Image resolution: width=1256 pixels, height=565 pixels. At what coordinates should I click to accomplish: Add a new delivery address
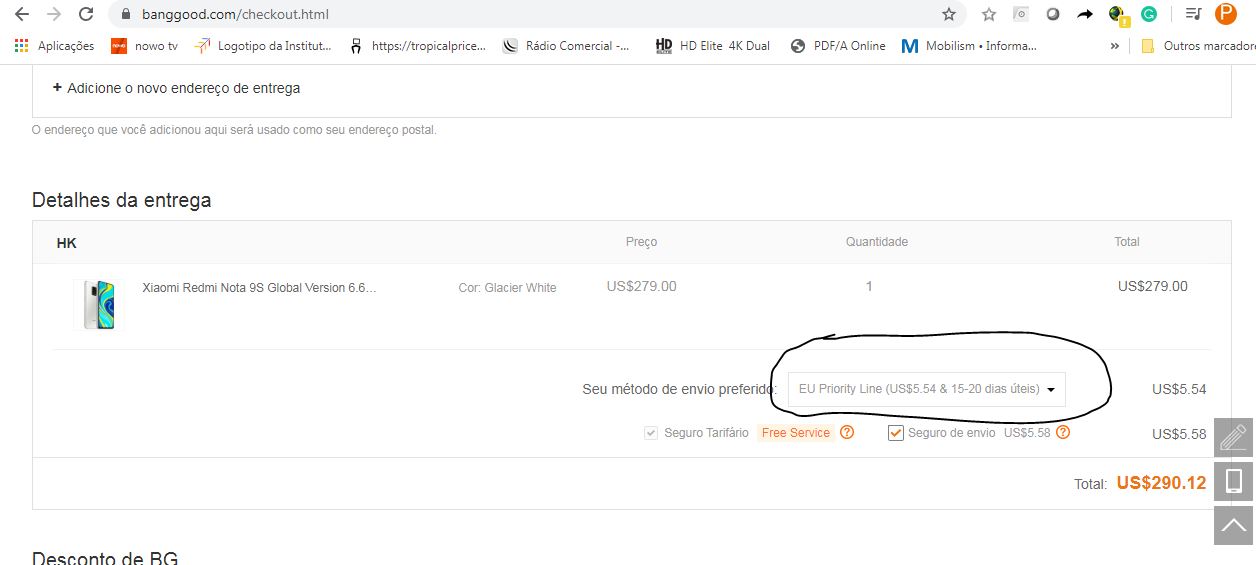[x=176, y=88]
